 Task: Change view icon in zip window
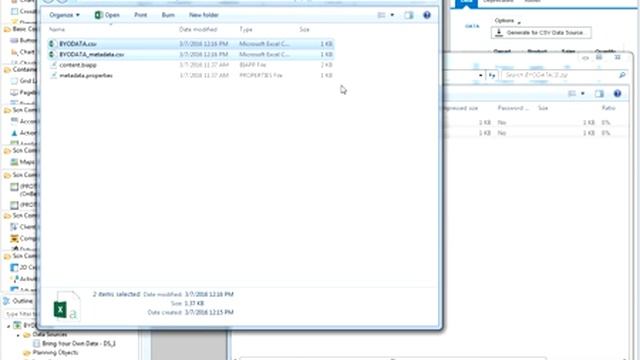coord(572,94)
